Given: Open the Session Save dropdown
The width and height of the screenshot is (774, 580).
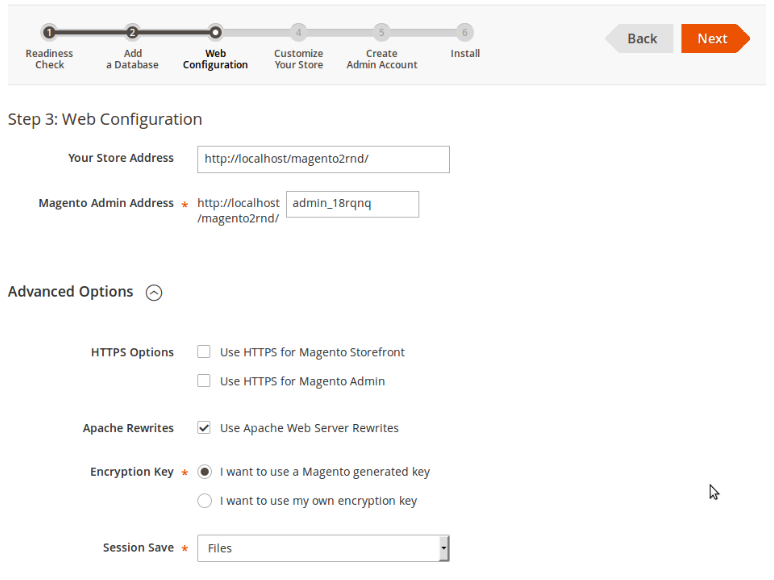Looking at the screenshot, I should point(323,548).
